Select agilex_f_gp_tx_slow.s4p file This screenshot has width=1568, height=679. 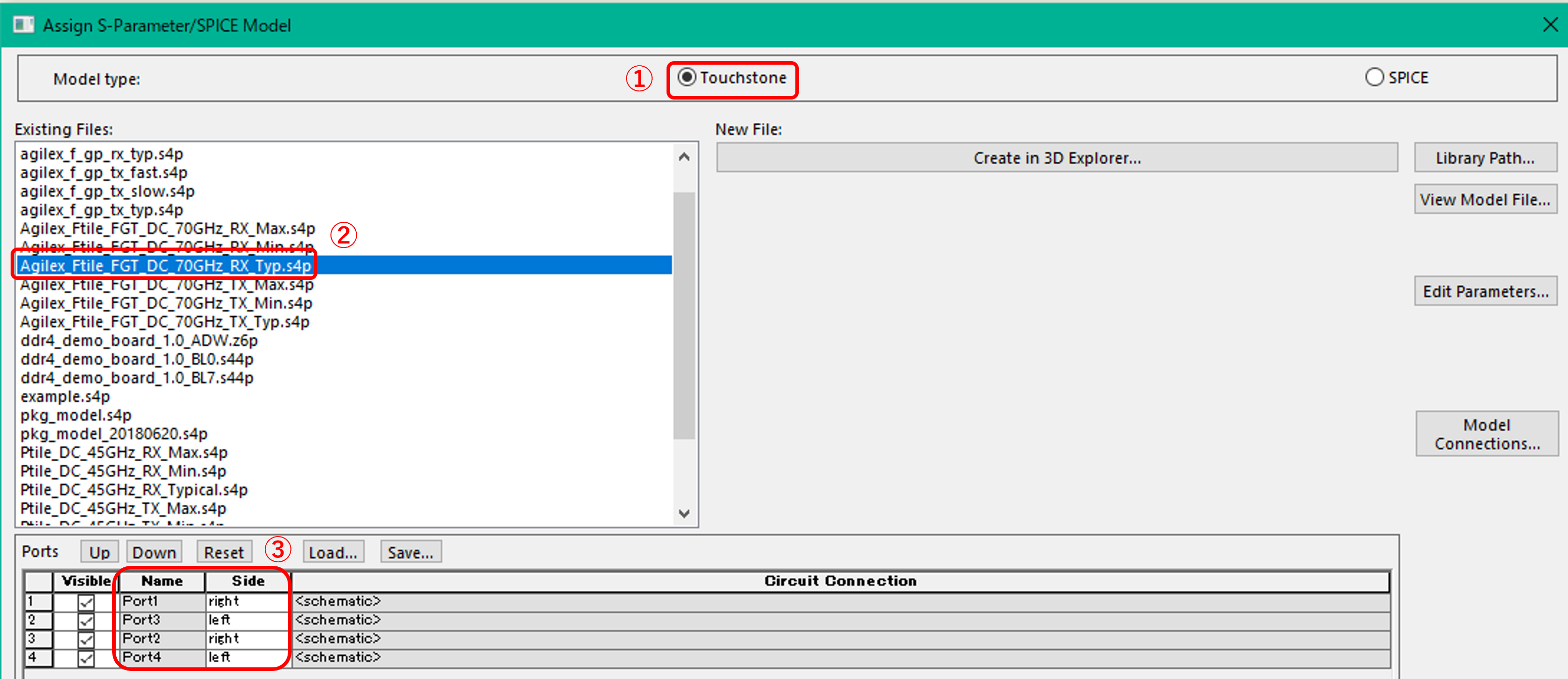click(x=107, y=191)
